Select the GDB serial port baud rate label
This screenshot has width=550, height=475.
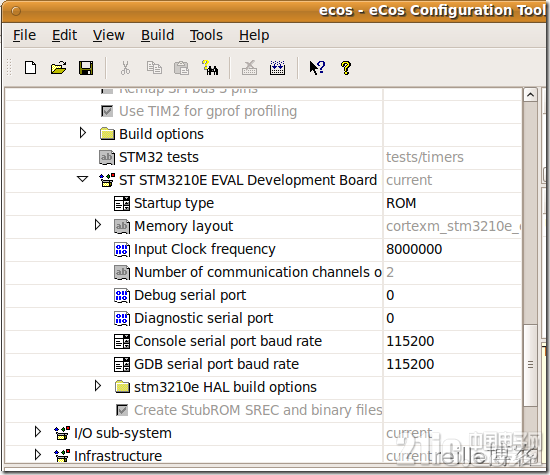[x=216, y=364]
